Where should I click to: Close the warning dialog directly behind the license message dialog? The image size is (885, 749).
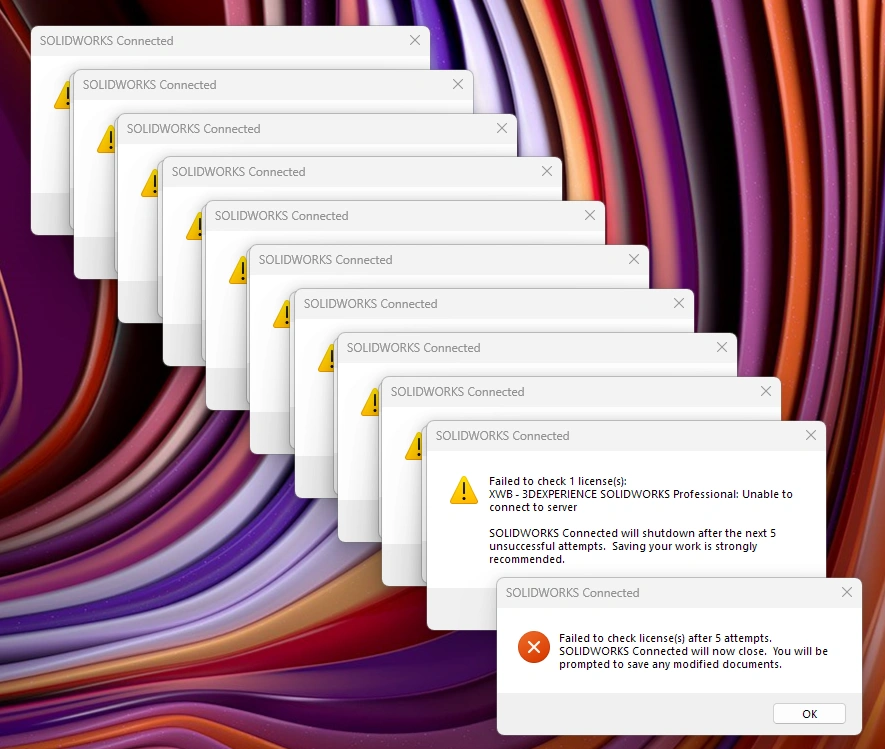[x=765, y=391]
